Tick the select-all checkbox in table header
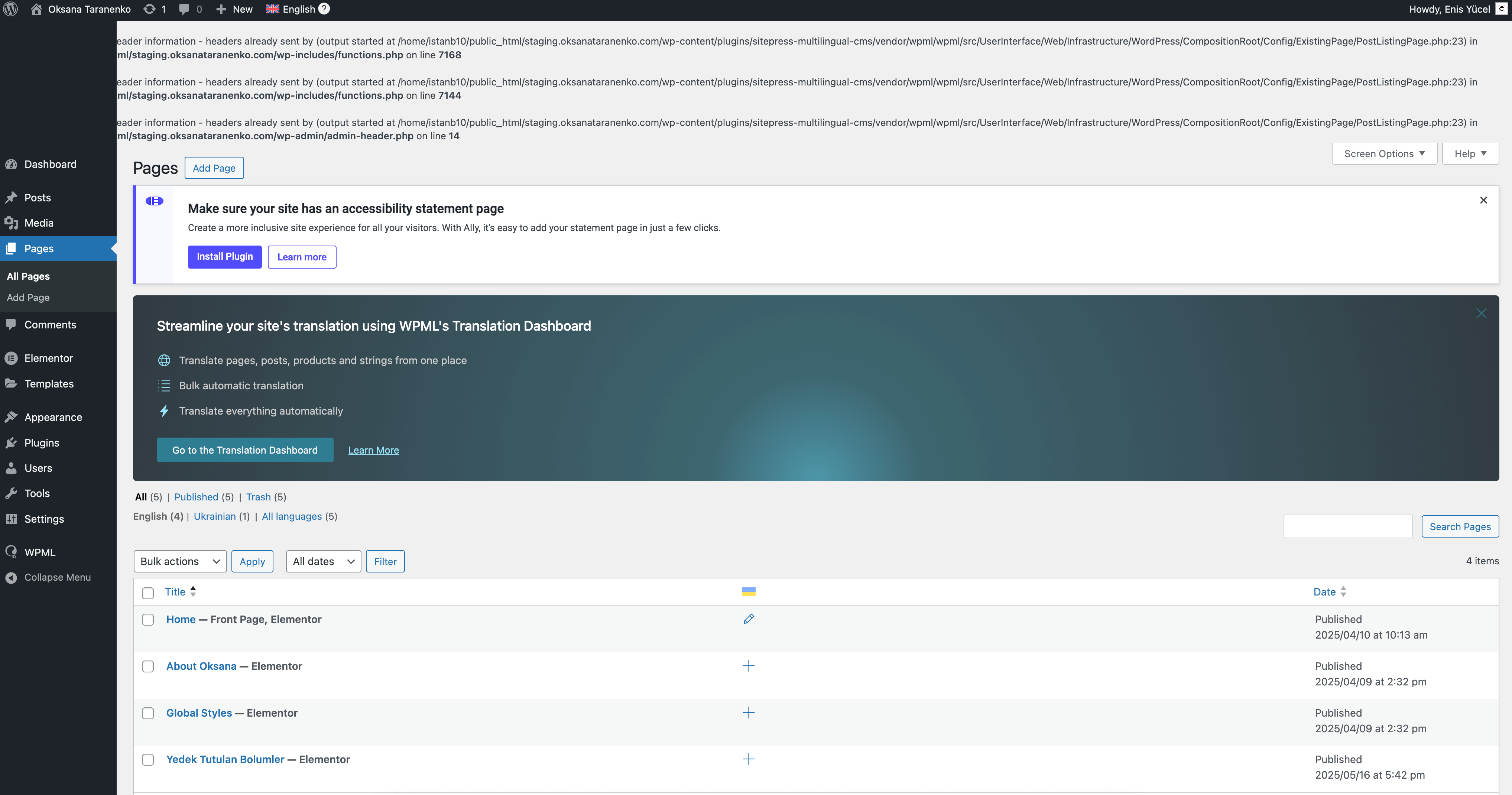 point(148,593)
